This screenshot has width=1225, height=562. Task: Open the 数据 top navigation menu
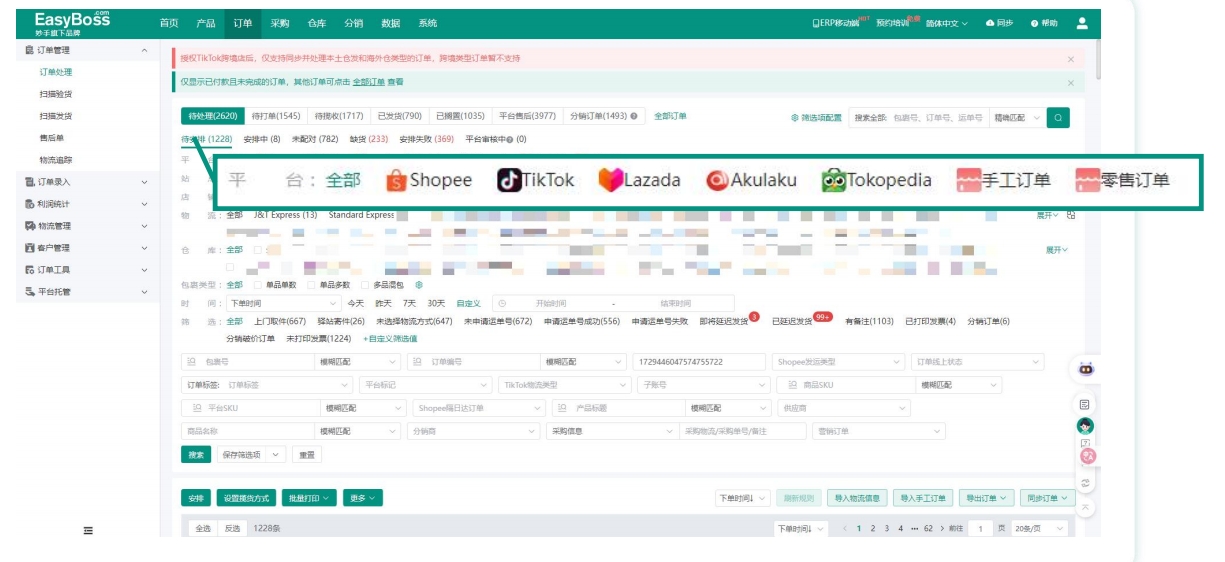click(x=390, y=23)
